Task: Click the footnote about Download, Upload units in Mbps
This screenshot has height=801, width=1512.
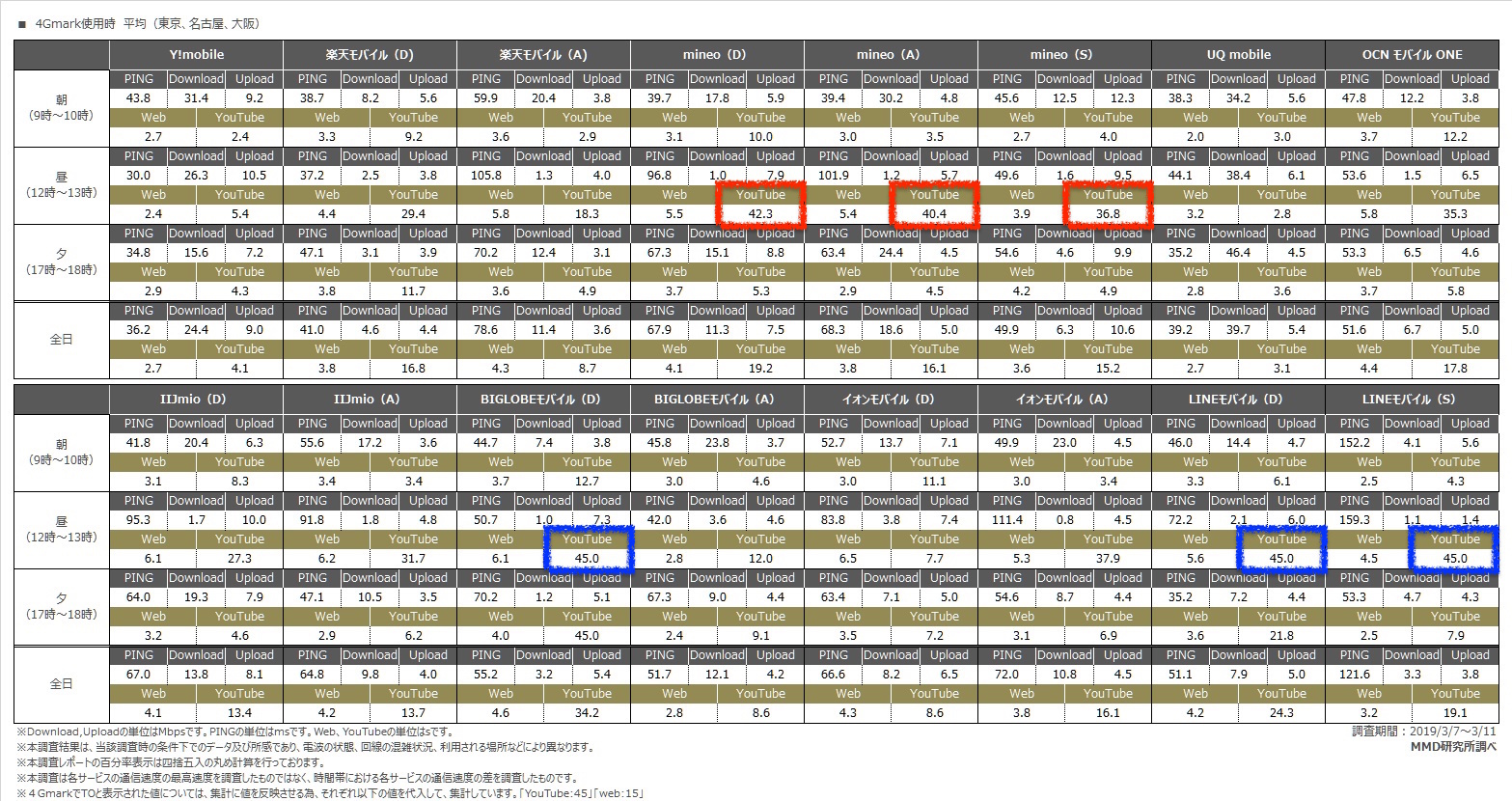Action: 235,732
